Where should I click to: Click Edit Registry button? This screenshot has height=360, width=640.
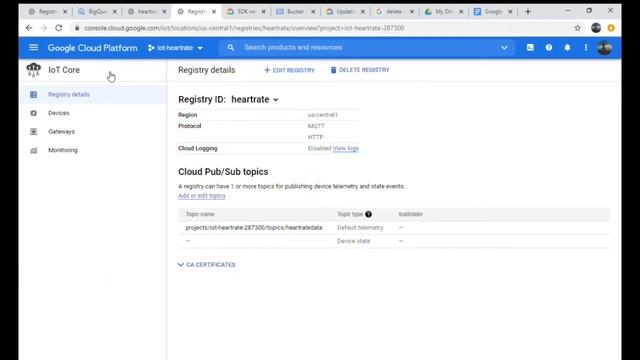pos(289,70)
